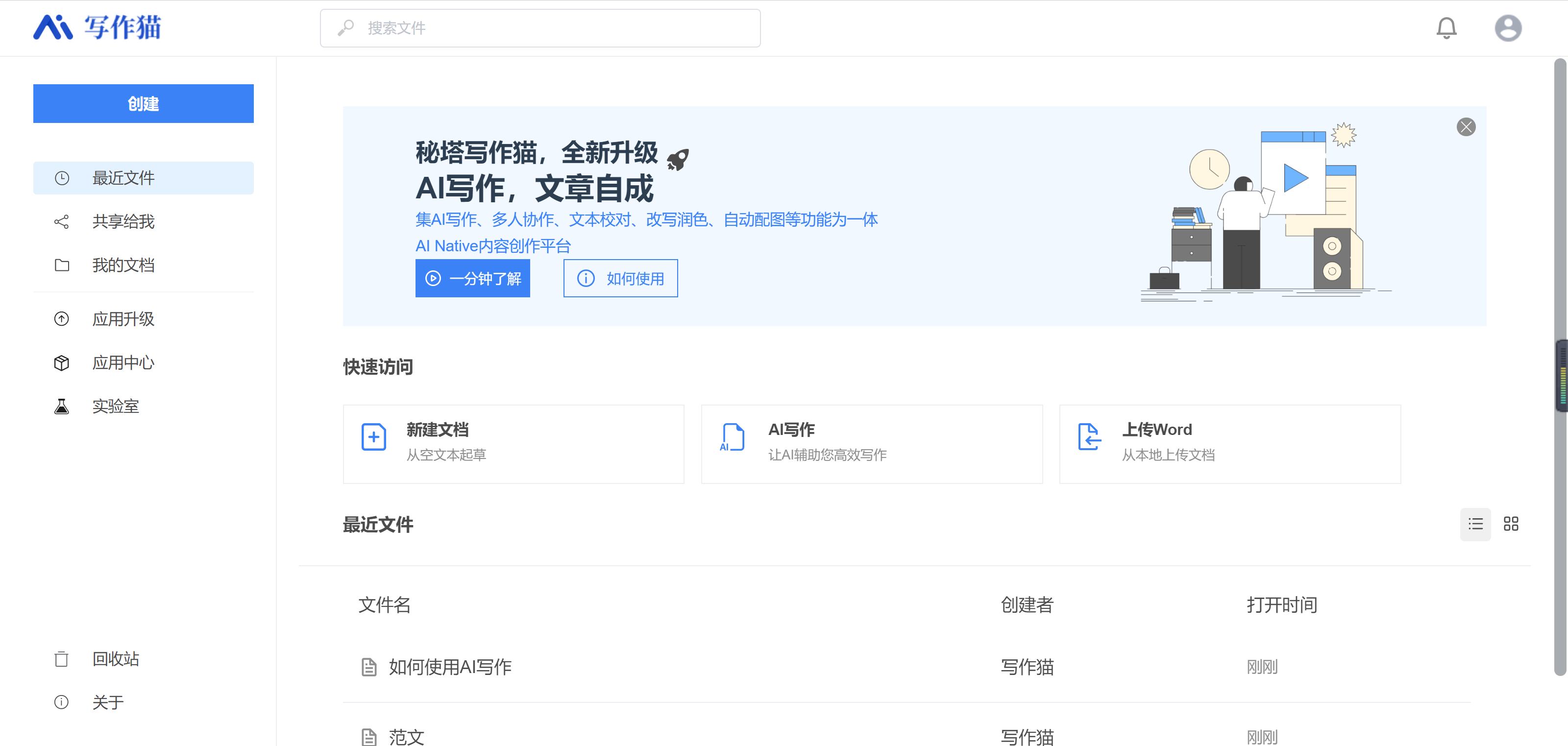Open 关于 page
The height and width of the screenshot is (746, 1568).
coord(143,702)
